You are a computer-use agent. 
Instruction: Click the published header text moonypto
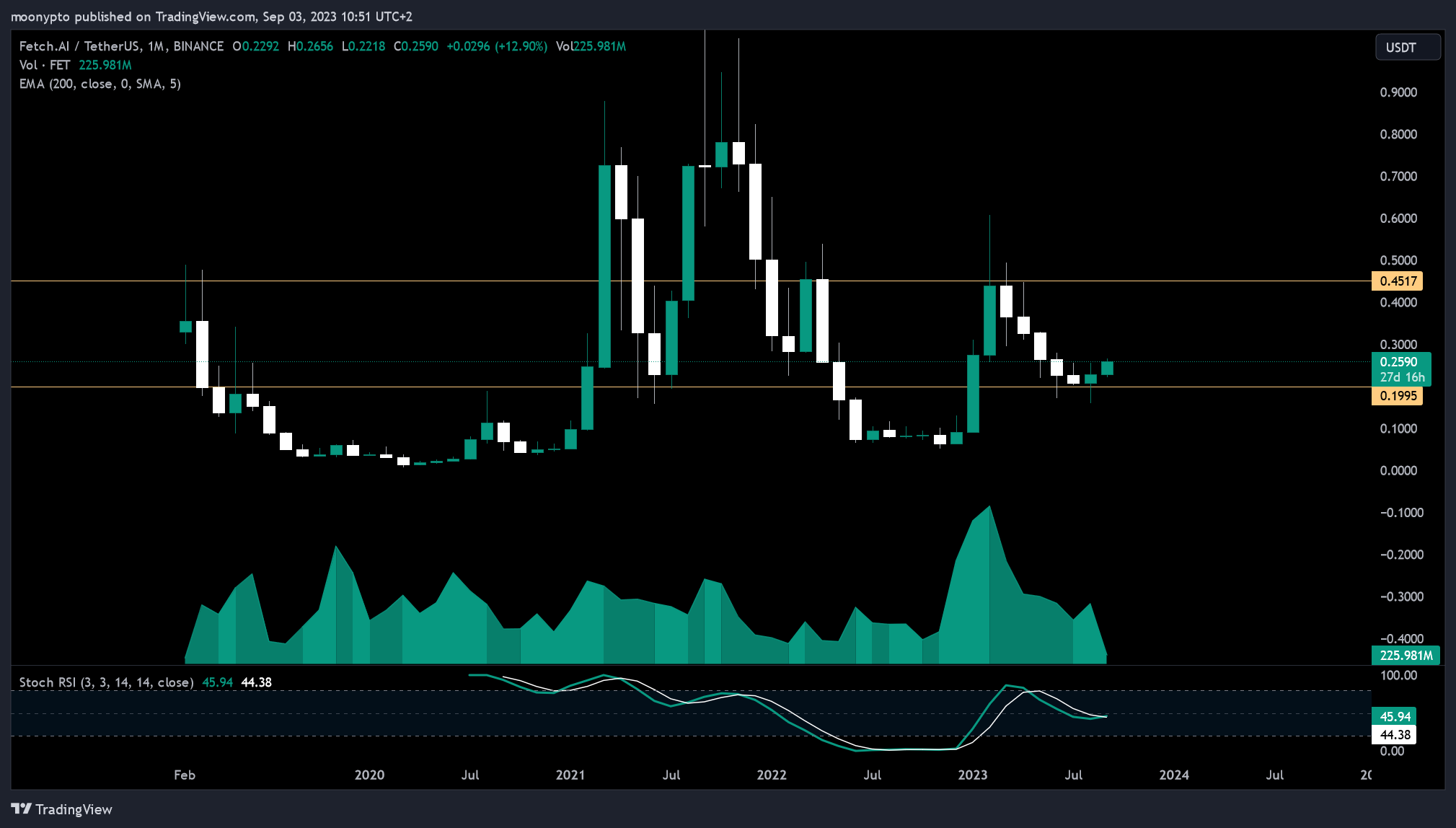(40, 17)
